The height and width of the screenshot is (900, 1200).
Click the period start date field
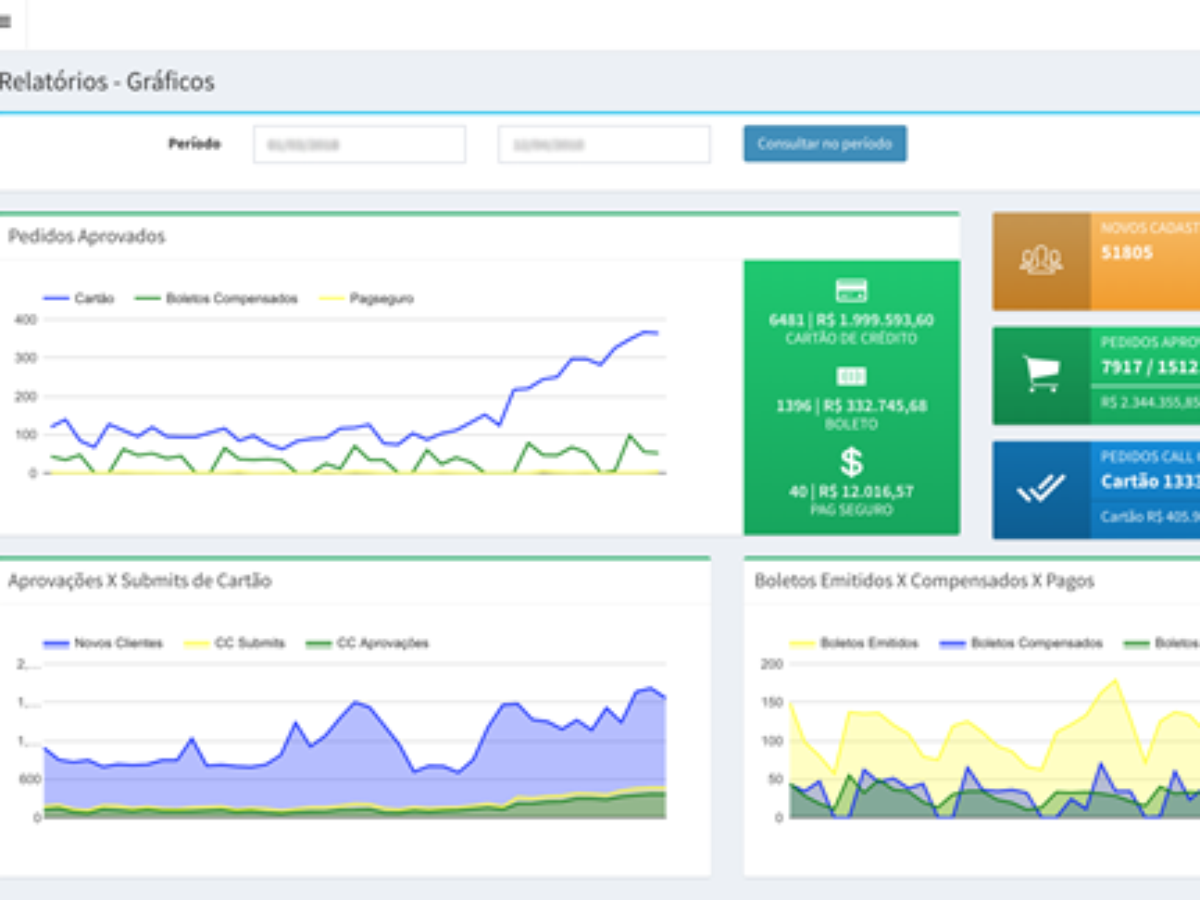pyautogui.click(x=359, y=144)
